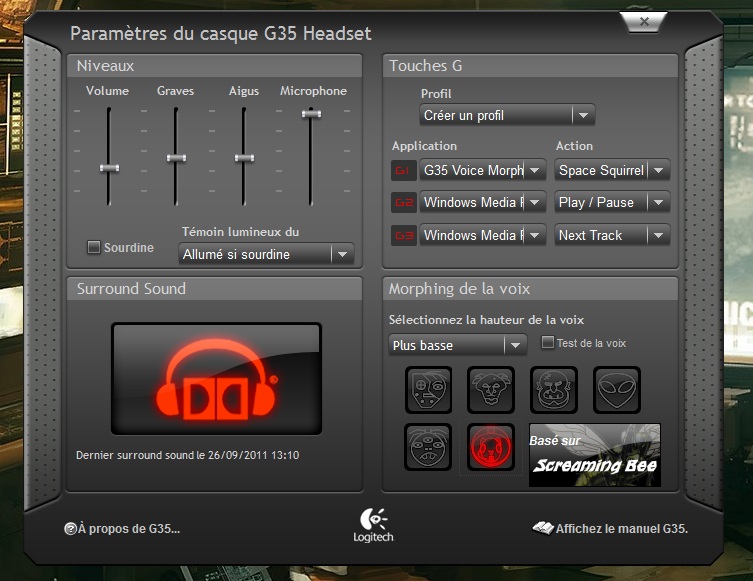Click Affichez le manuel G35 link
This screenshot has width=753, height=581.
click(611, 529)
